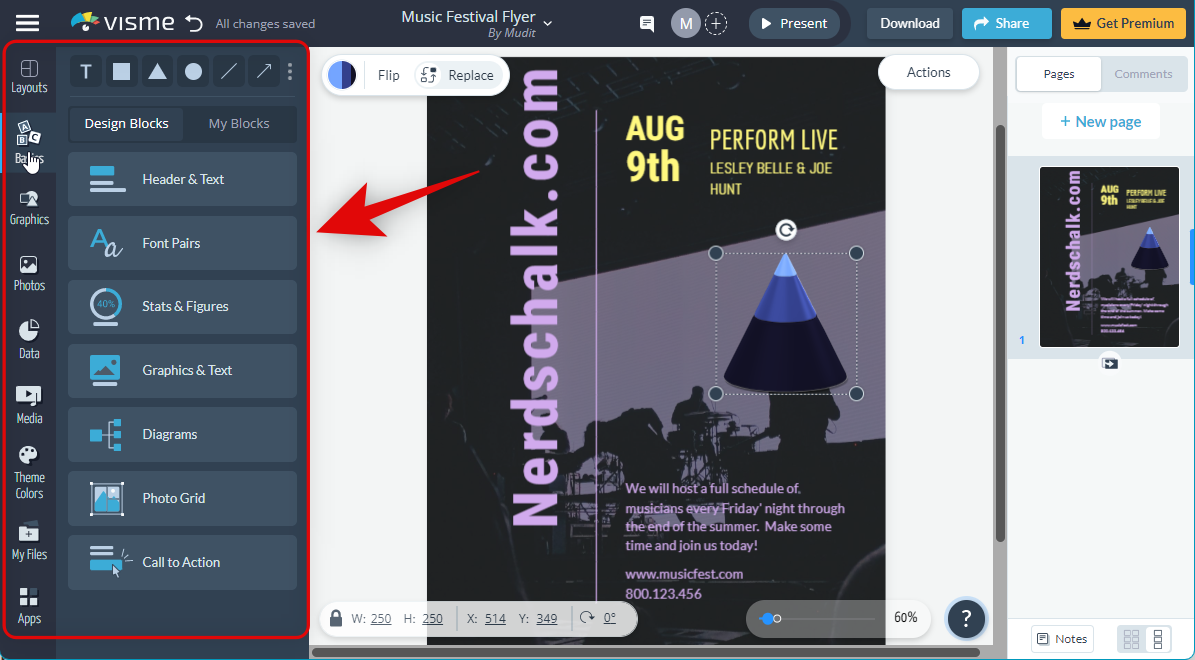Click Get Premium button
This screenshot has width=1195, height=660.
[1123, 24]
